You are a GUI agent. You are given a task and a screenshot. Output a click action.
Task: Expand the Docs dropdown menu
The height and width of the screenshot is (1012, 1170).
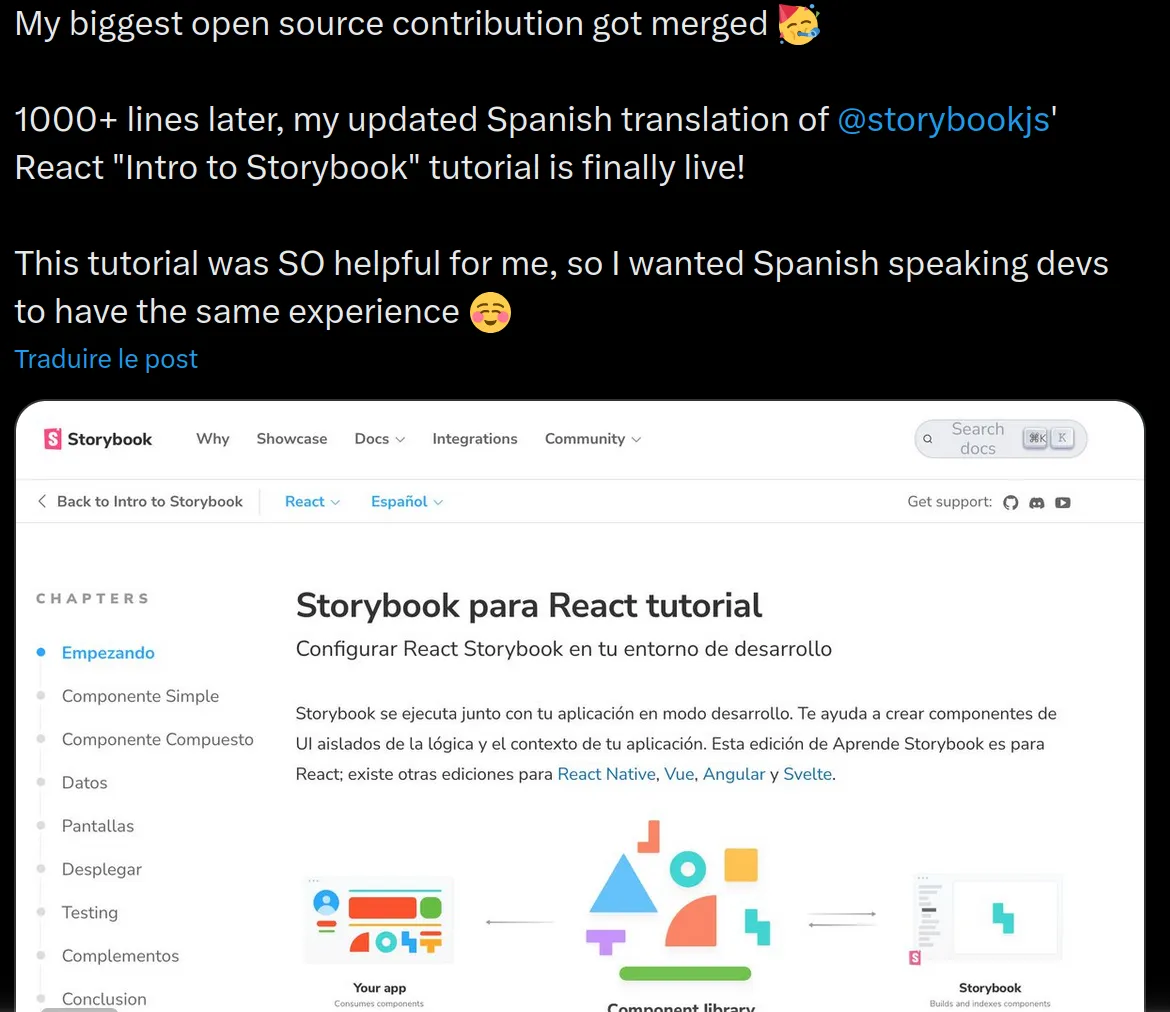click(379, 439)
